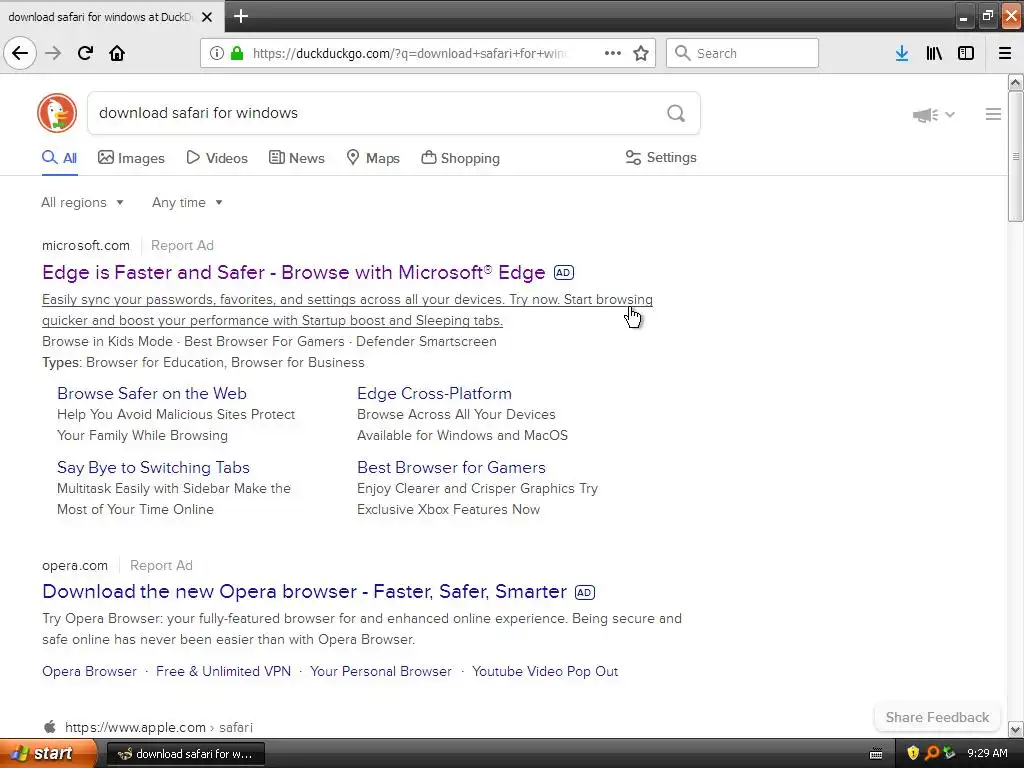Open the downloads arrow panel
This screenshot has height=768, width=1024.
(902, 53)
